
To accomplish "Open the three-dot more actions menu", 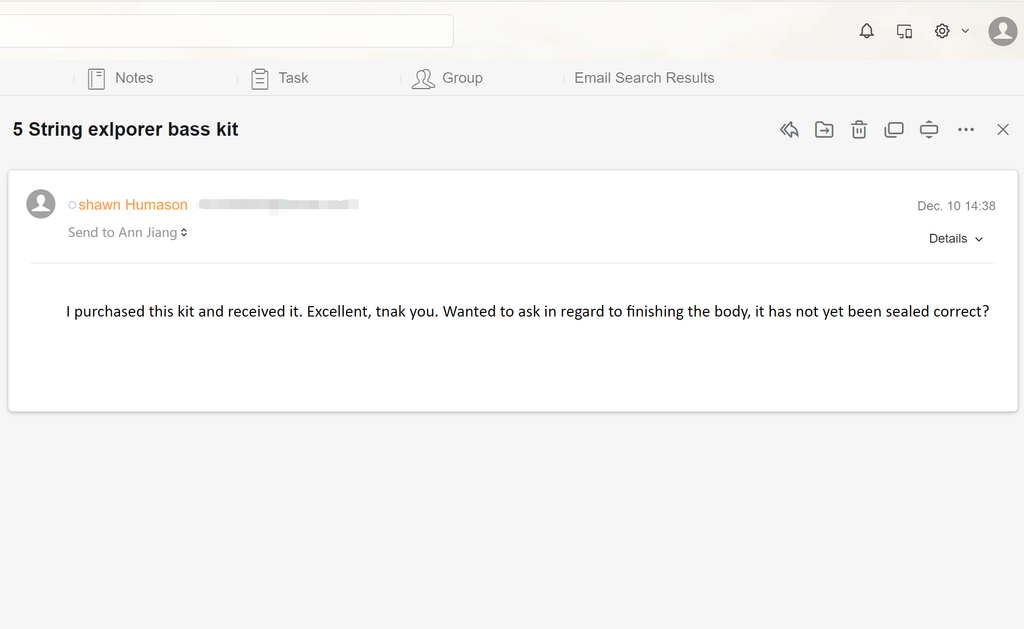I will [x=965, y=130].
